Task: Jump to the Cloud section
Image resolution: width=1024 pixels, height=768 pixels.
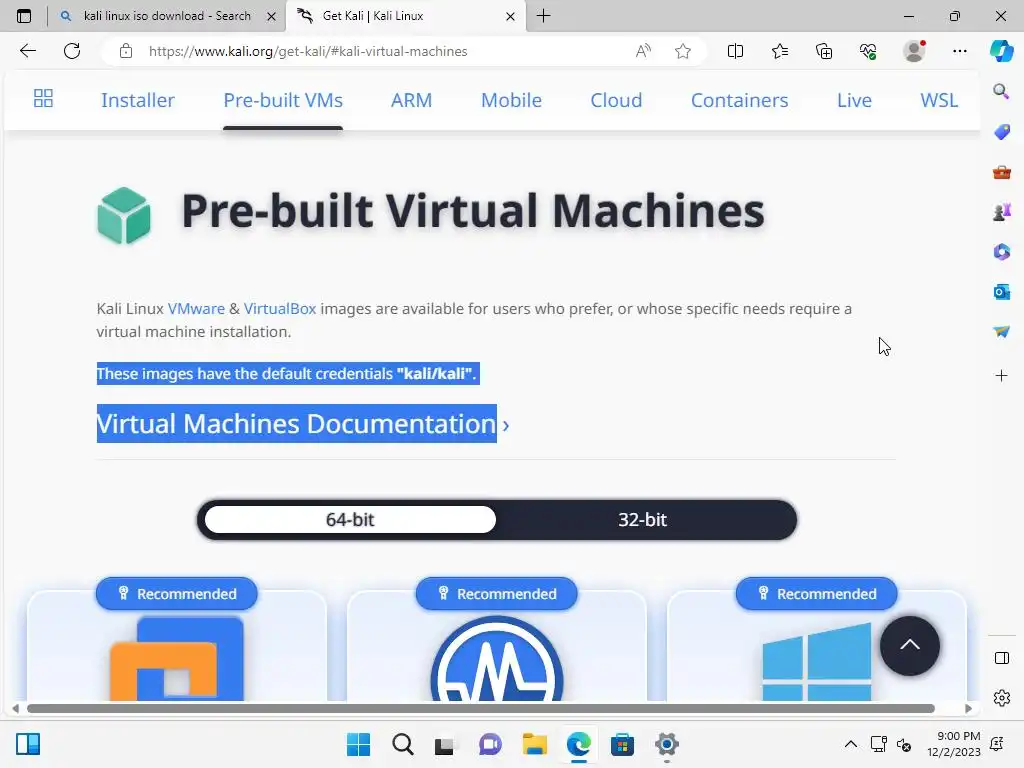Action: click(616, 100)
